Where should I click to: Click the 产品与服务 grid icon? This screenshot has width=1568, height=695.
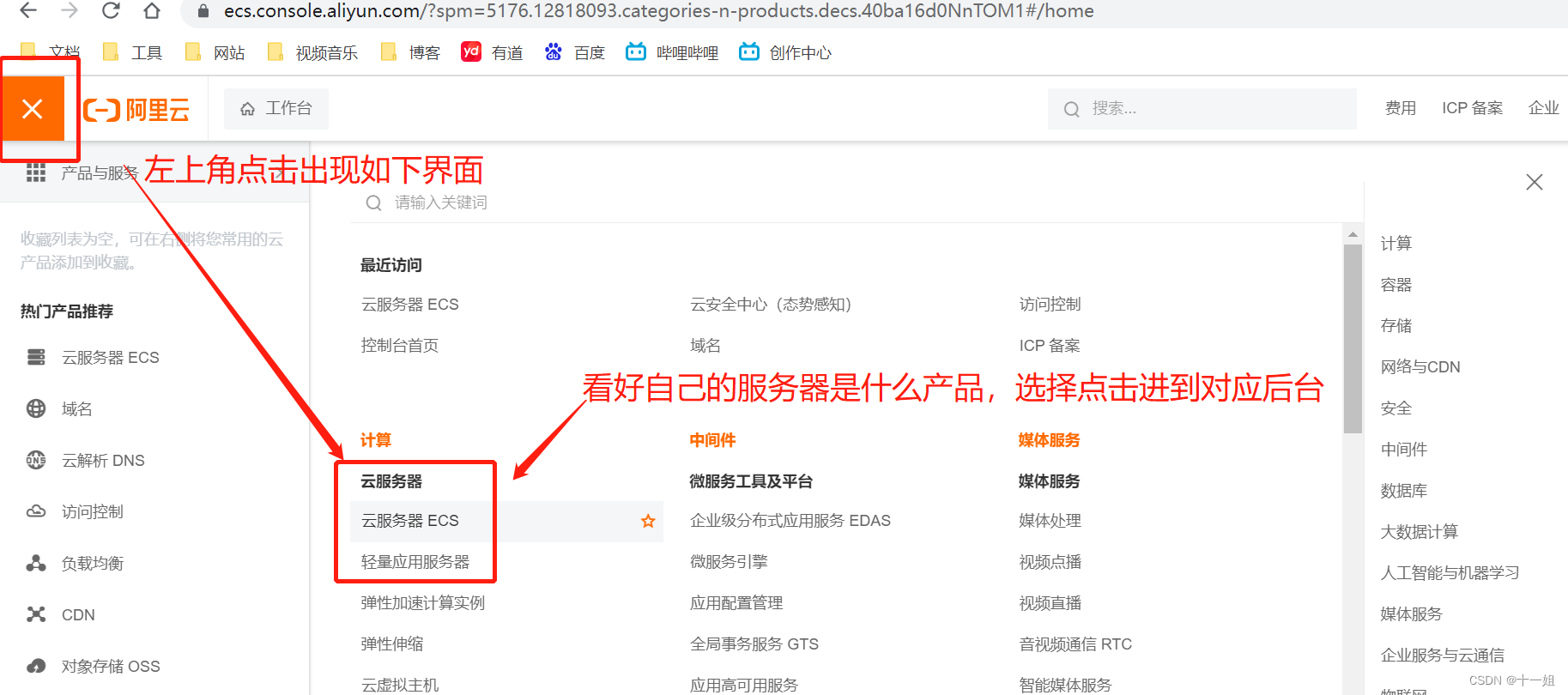36,172
